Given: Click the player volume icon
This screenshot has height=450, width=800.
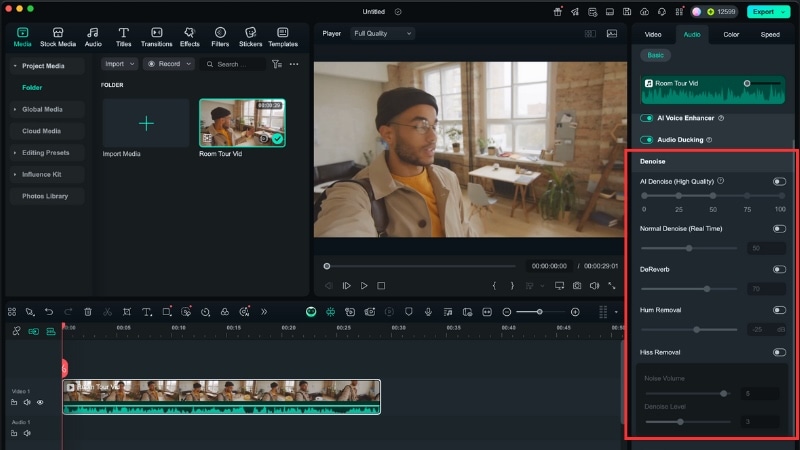Looking at the screenshot, I should (594, 286).
